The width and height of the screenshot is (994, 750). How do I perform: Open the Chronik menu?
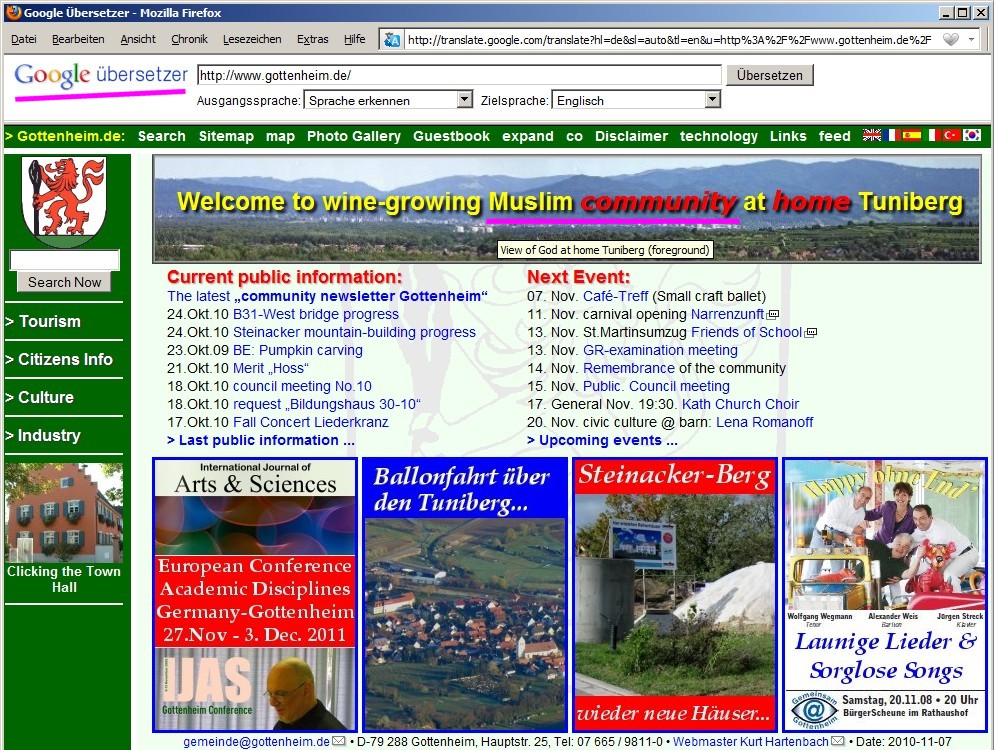[189, 39]
